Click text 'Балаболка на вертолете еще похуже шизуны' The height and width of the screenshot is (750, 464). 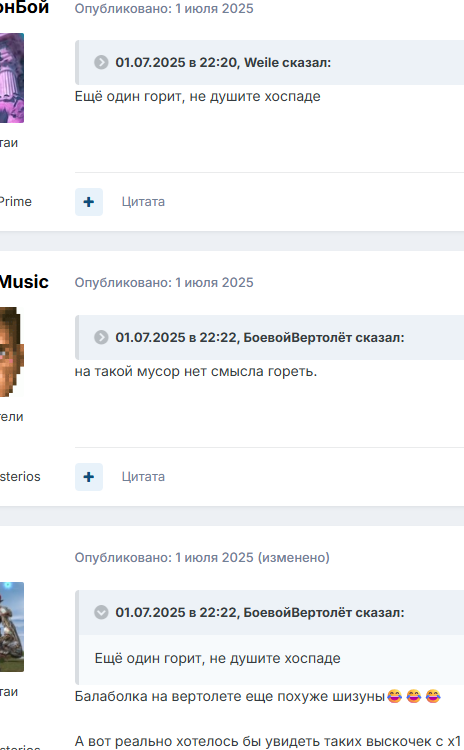230,696
